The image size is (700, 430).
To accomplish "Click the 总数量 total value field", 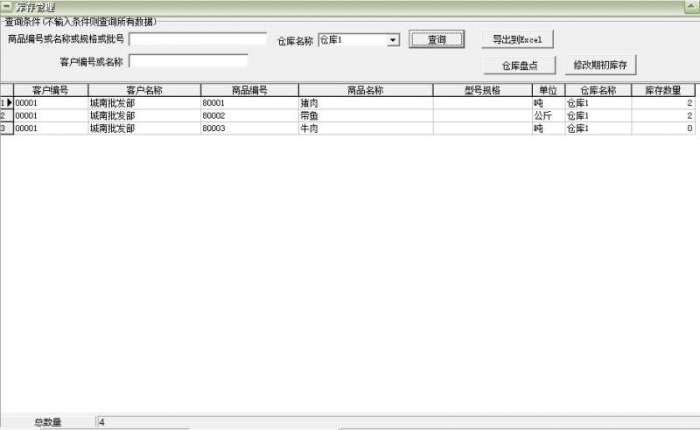I will pos(397,422).
